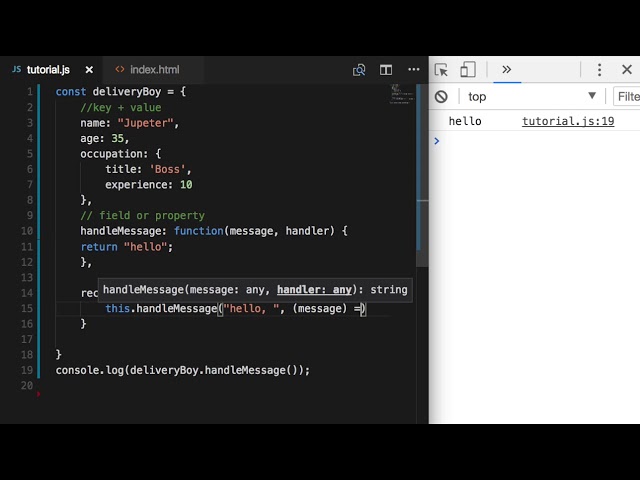Activate the DevTools inspect element icon
Image resolution: width=640 pixels, height=480 pixels.
pyautogui.click(x=441, y=70)
